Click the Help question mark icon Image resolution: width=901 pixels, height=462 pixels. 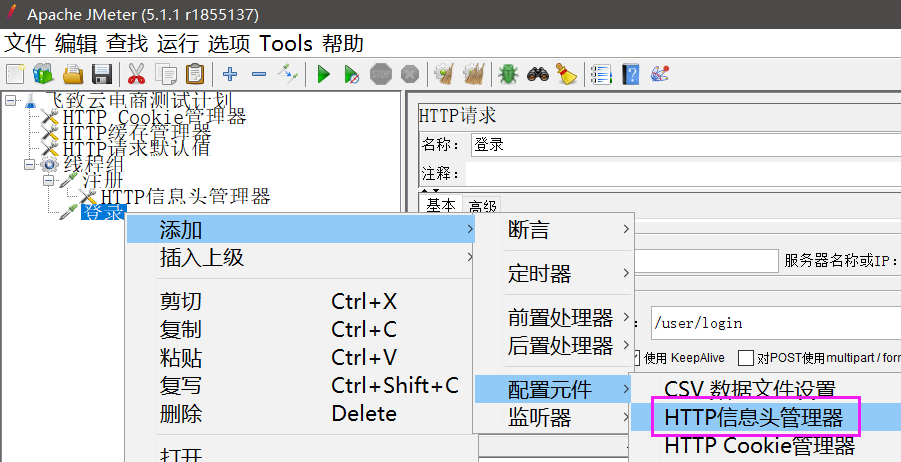click(x=631, y=74)
